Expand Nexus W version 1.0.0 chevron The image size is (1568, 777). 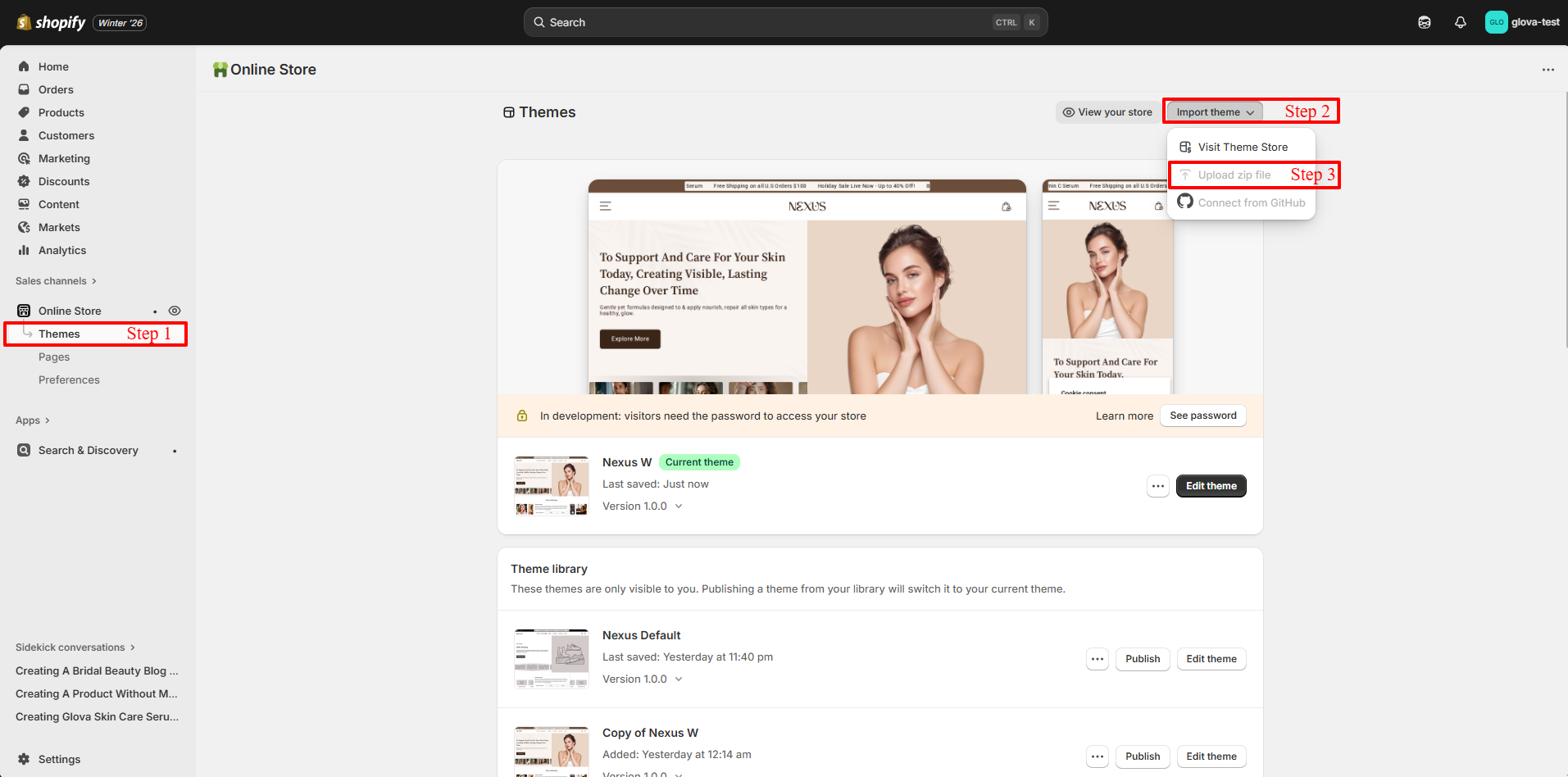[x=679, y=507]
